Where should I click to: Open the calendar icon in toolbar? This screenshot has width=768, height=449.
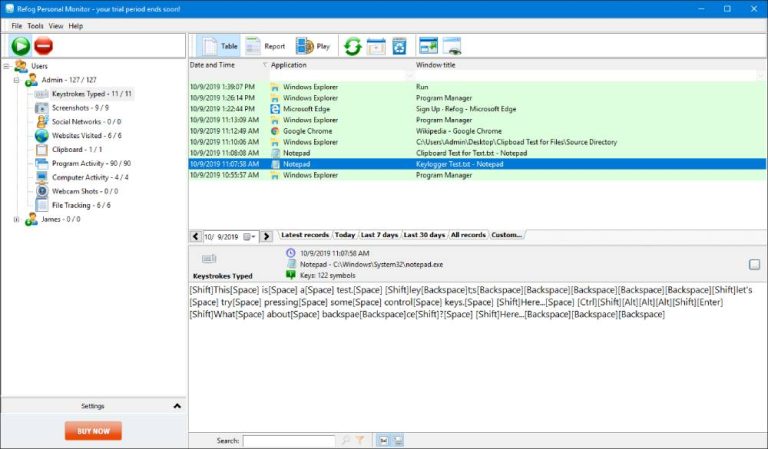point(376,47)
